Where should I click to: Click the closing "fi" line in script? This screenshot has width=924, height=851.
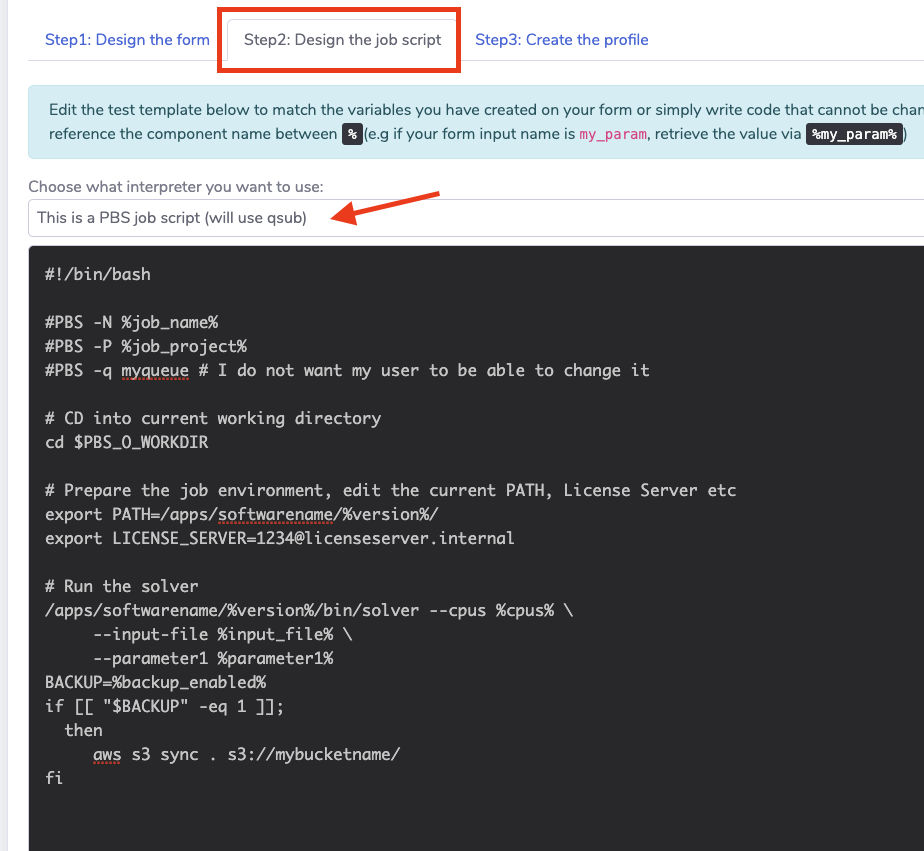coord(54,778)
